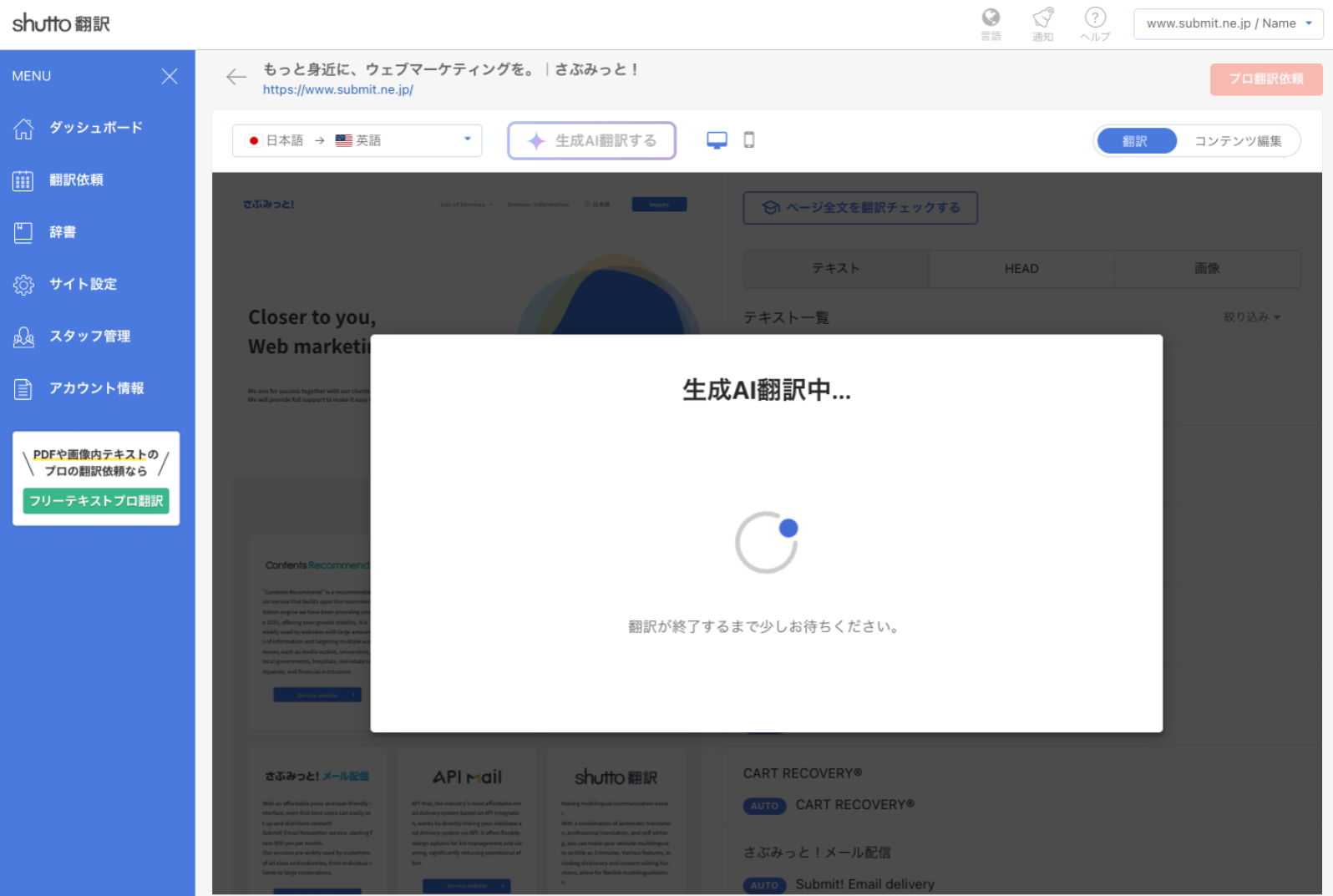Click the プロ翻訳依頼 button

(1266, 79)
